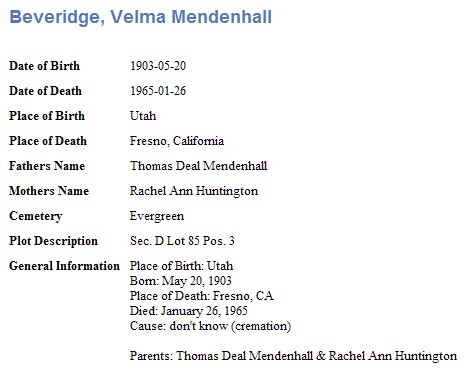Click the Mothers Name label
Image resolution: width=474 pixels, height=386 pixels.
tap(49, 191)
